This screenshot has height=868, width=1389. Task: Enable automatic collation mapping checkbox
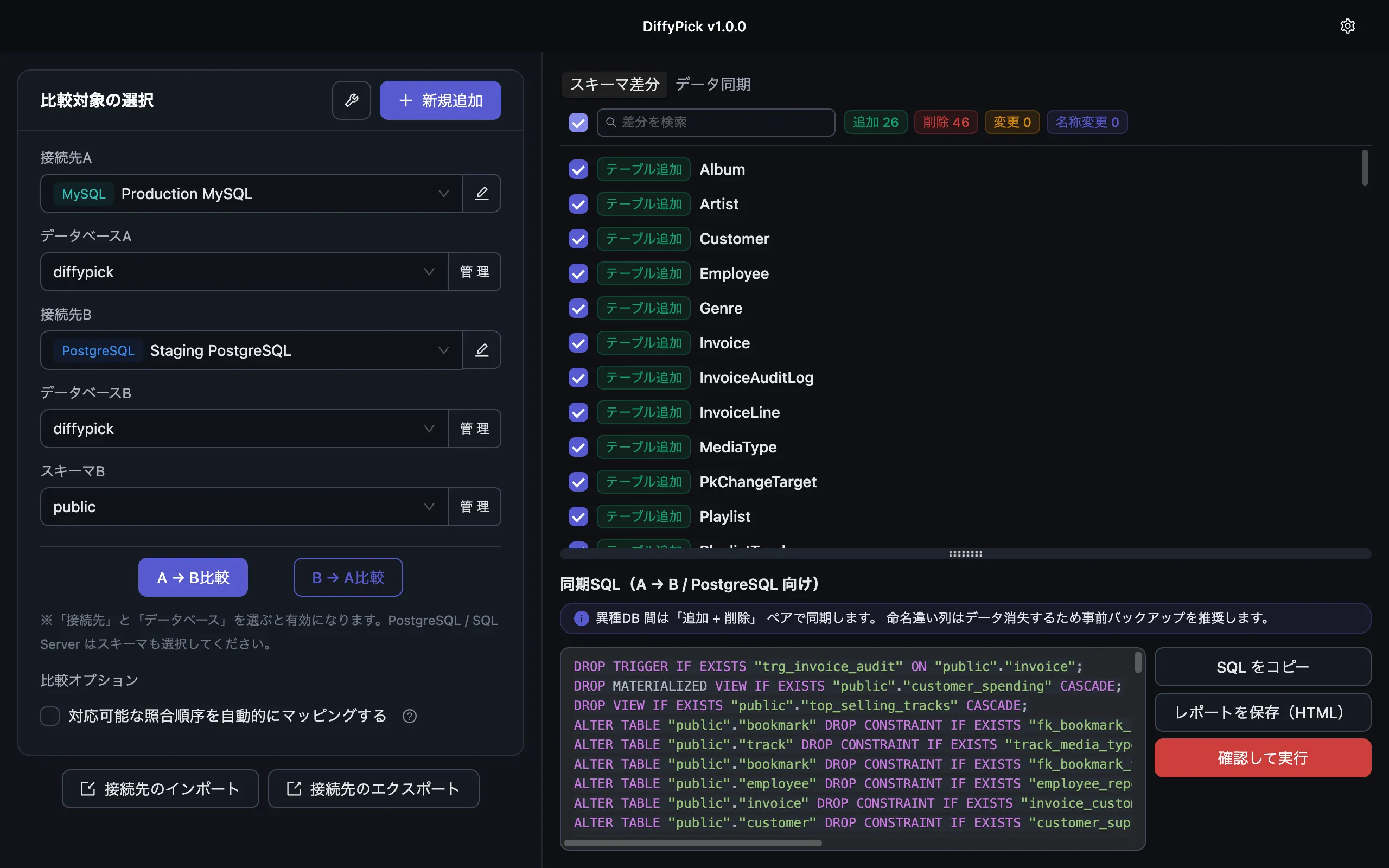pyautogui.click(x=50, y=716)
